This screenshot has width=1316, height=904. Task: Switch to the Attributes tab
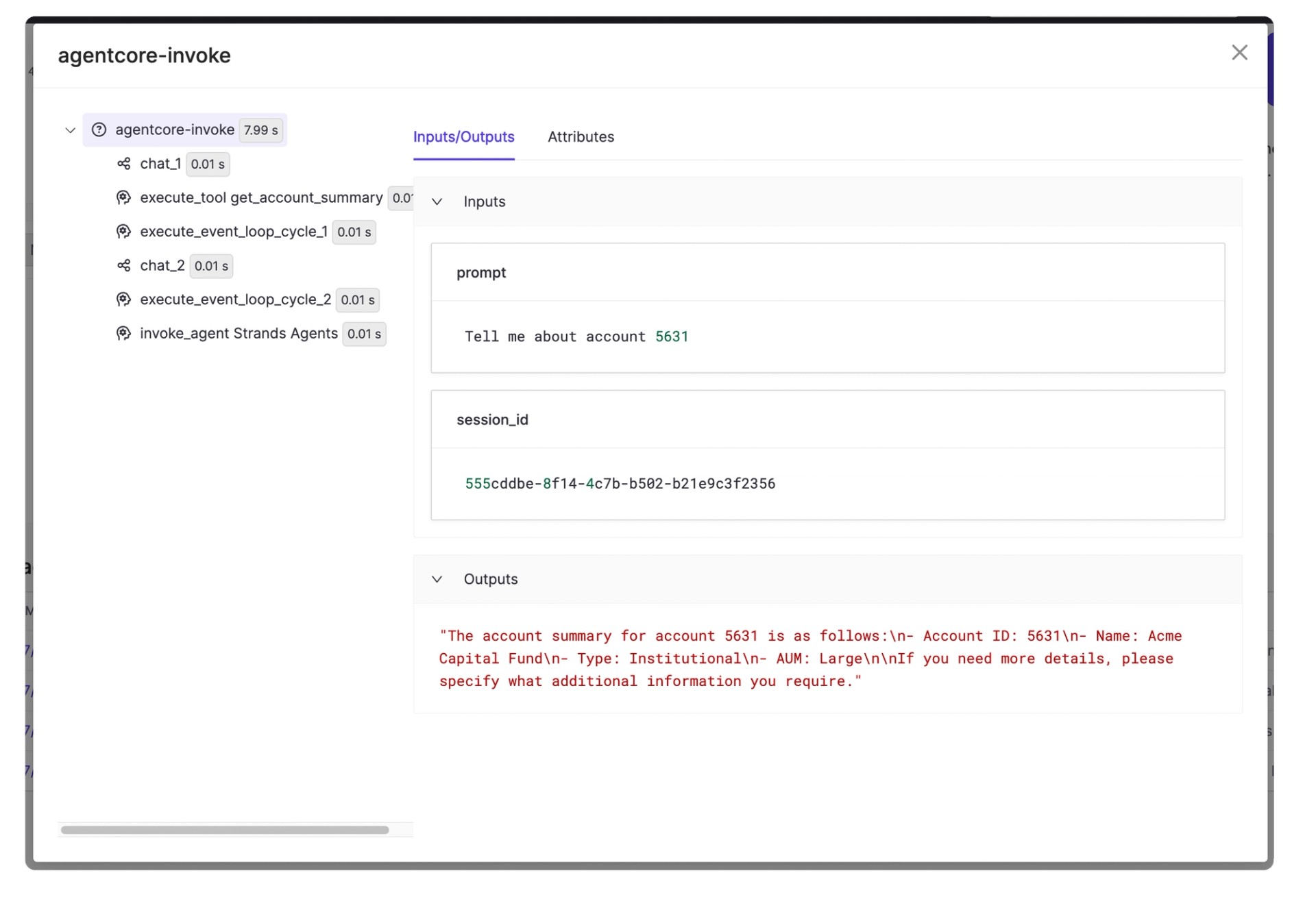point(581,137)
